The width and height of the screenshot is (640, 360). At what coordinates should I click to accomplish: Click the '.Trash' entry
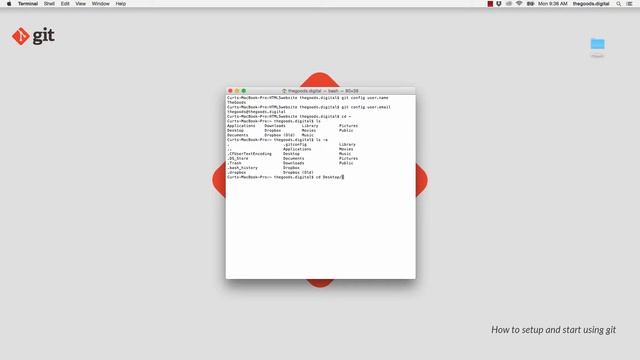(x=234, y=163)
